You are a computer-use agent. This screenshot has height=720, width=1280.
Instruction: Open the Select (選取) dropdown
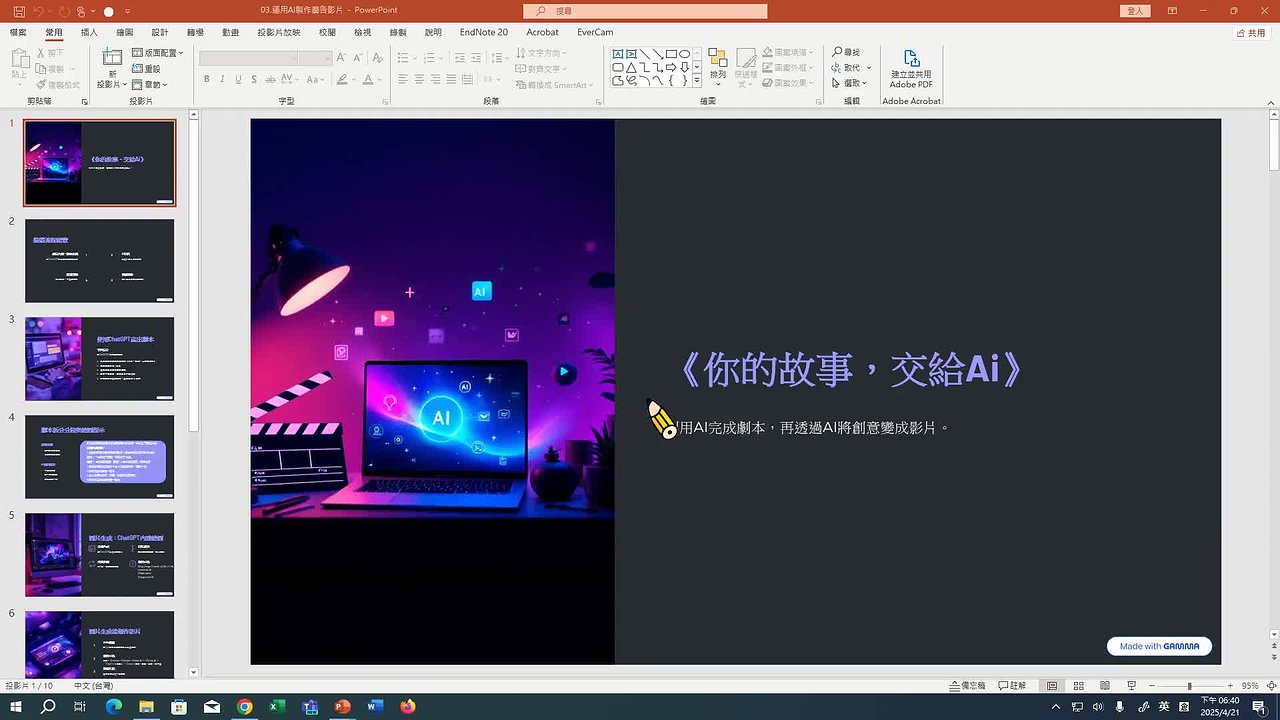point(851,84)
